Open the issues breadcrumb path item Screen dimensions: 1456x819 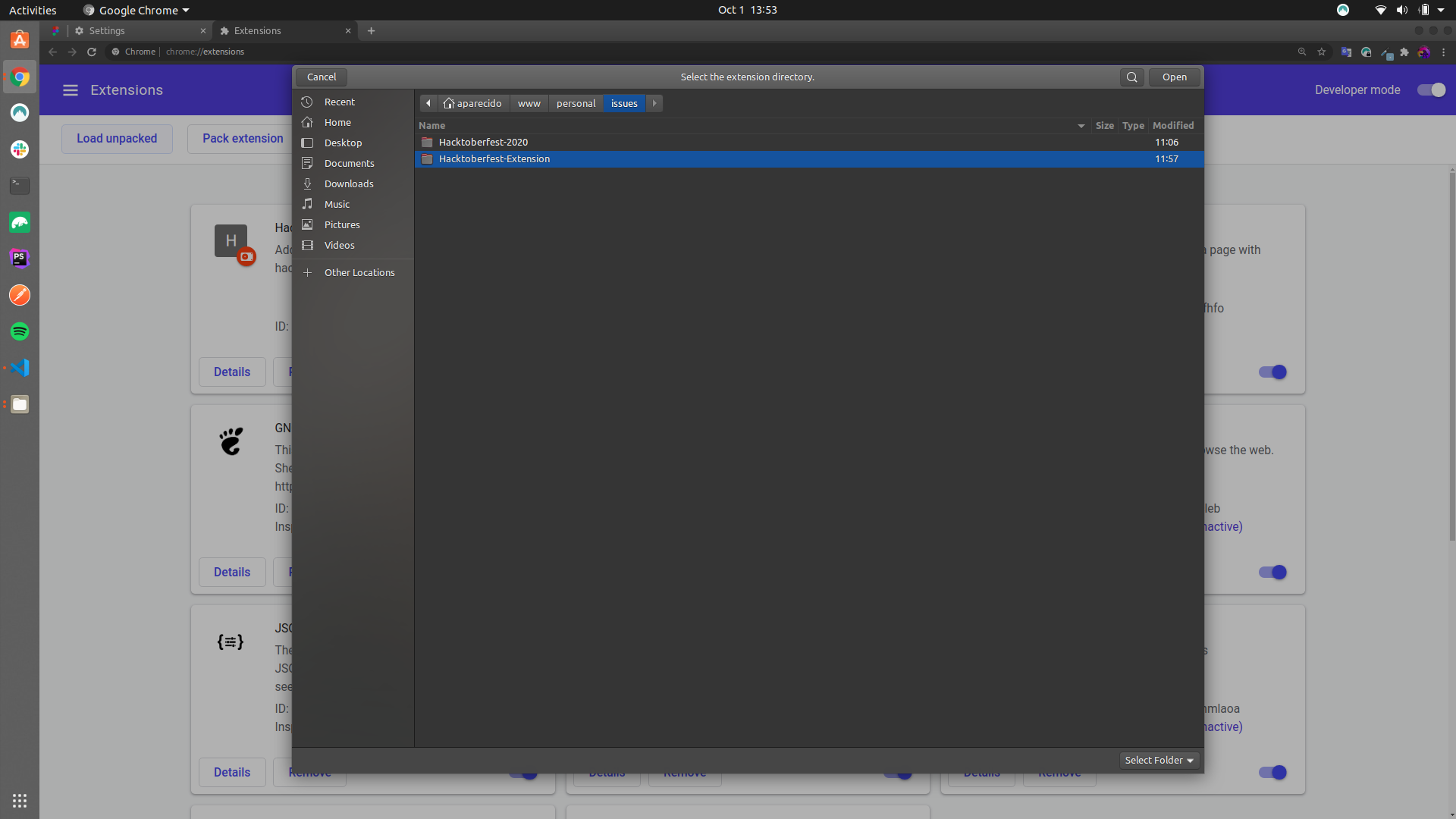click(x=623, y=103)
